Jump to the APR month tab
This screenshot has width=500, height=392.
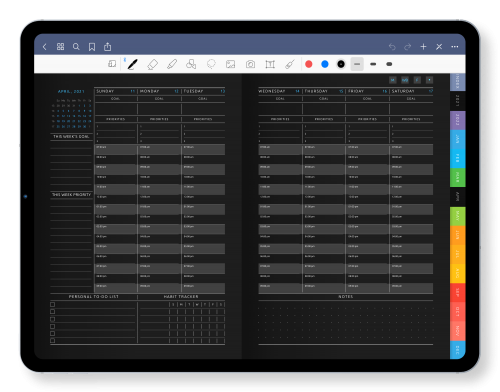point(458,197)
